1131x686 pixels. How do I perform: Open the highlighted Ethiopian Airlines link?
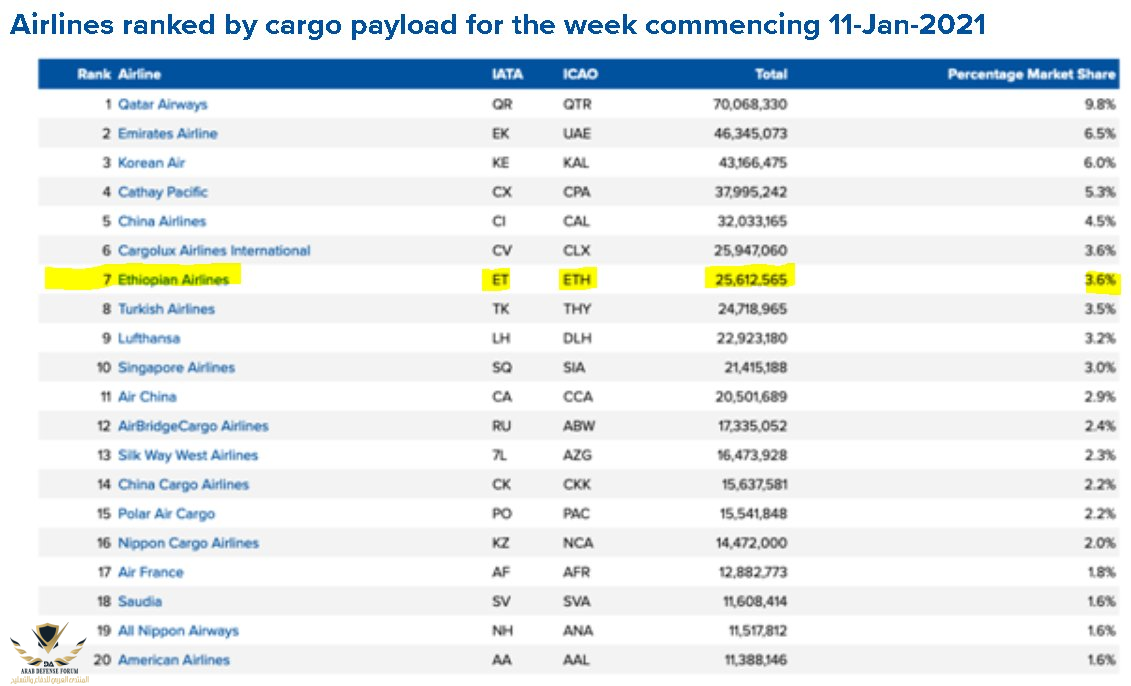[172, 279]
